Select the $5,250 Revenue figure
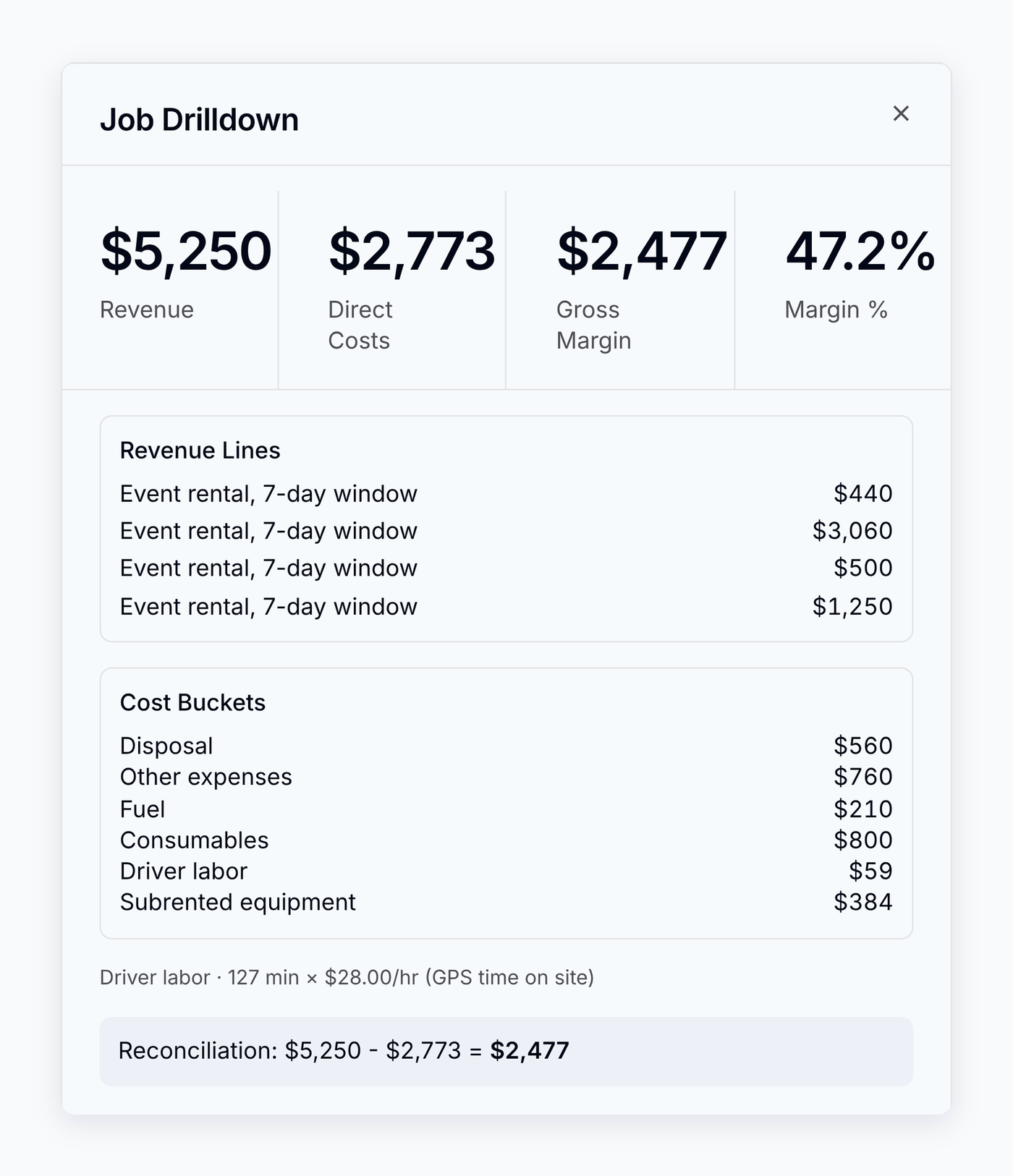 click(x=186, y=251)
